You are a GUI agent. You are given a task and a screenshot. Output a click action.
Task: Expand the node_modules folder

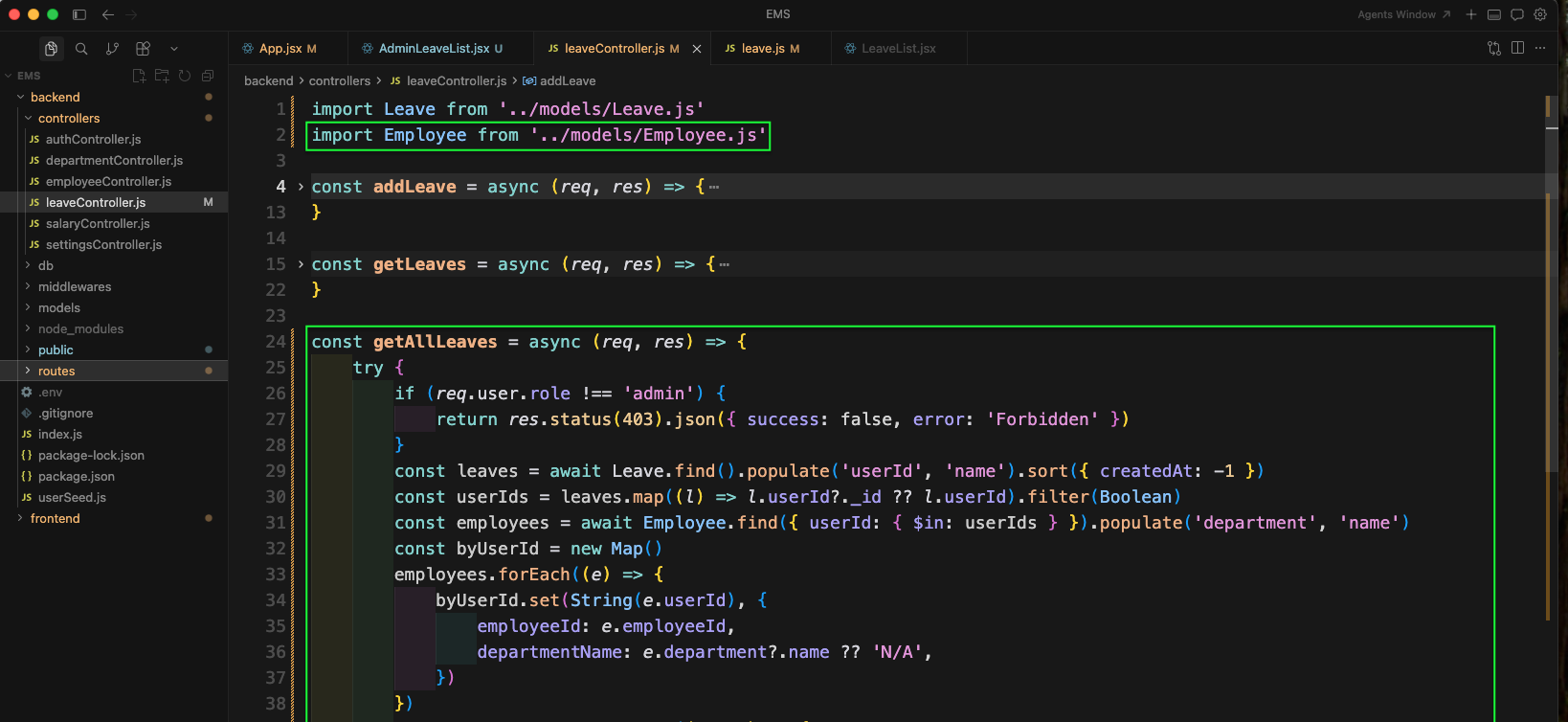click(28, 328)
